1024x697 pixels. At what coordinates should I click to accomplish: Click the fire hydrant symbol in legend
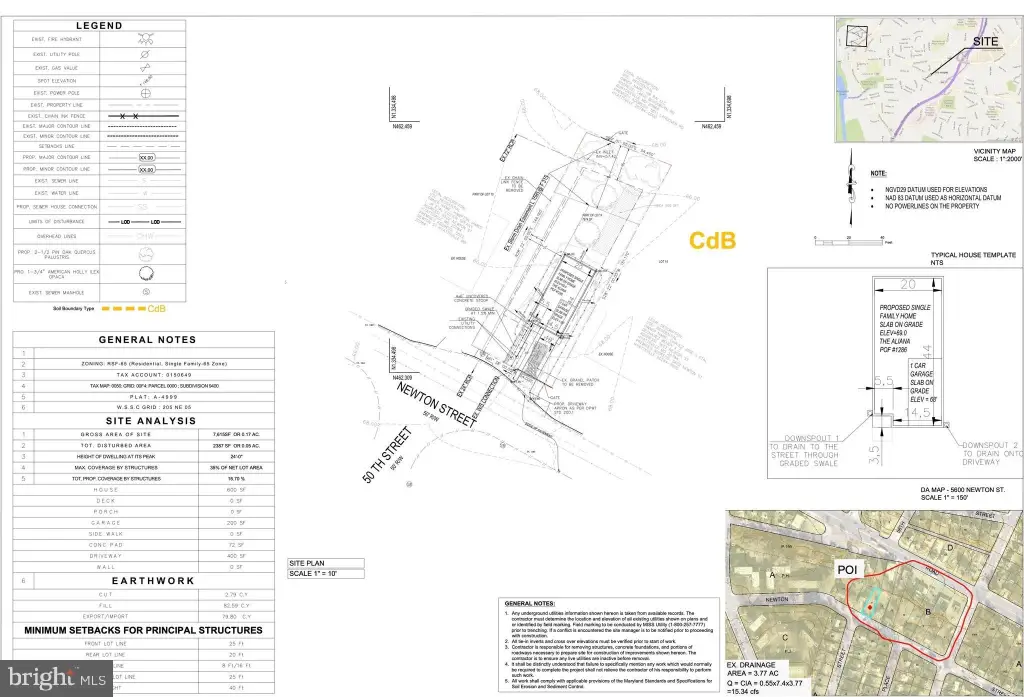point(146,41)
